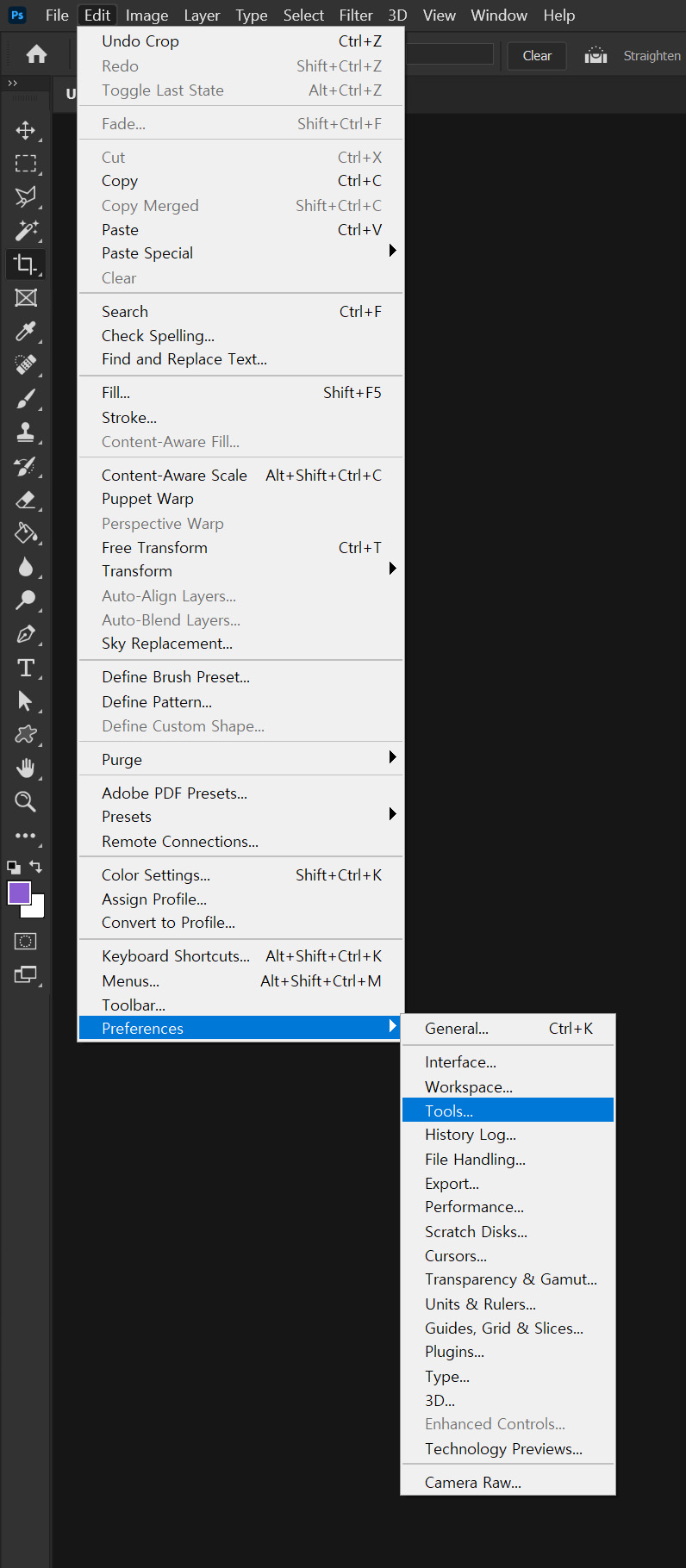The image size is (686, 1568).
Task: Open Edit Toolbar three-dots icon
Action: pos(26,836)
